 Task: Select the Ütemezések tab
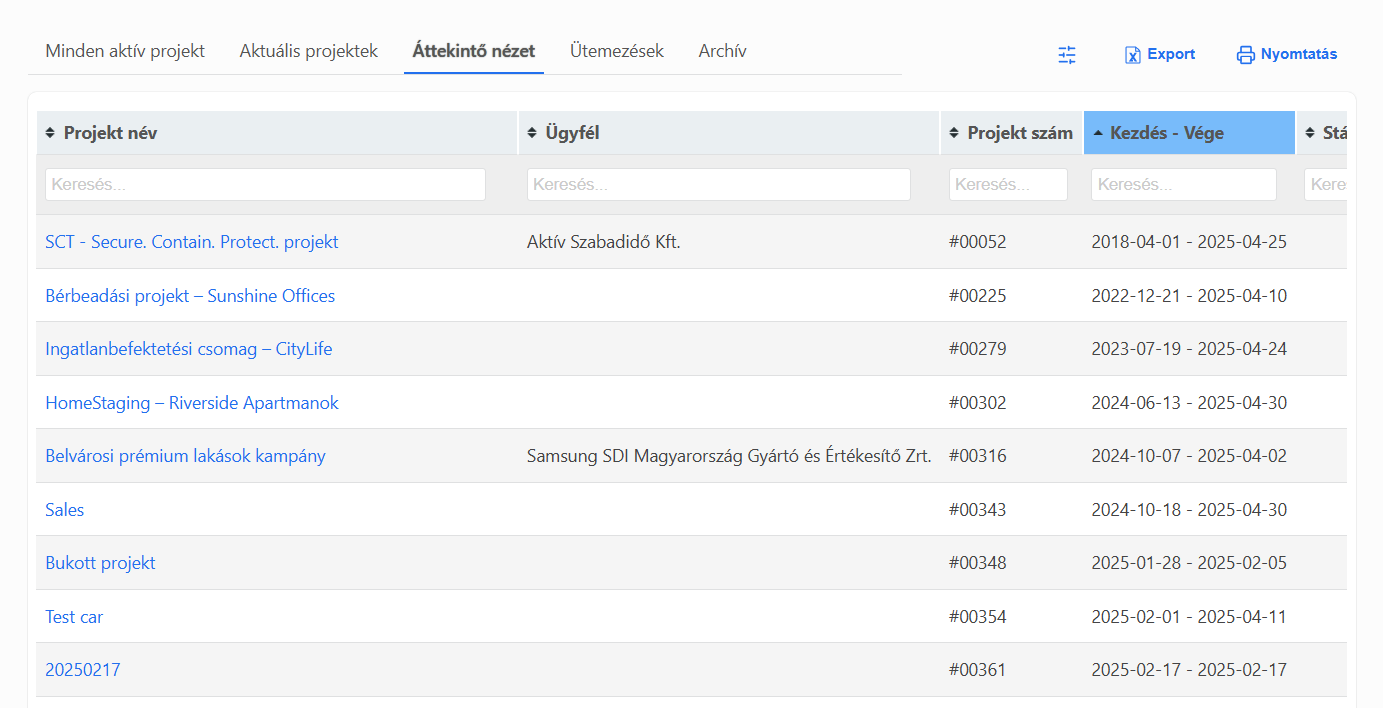[616, 51]
